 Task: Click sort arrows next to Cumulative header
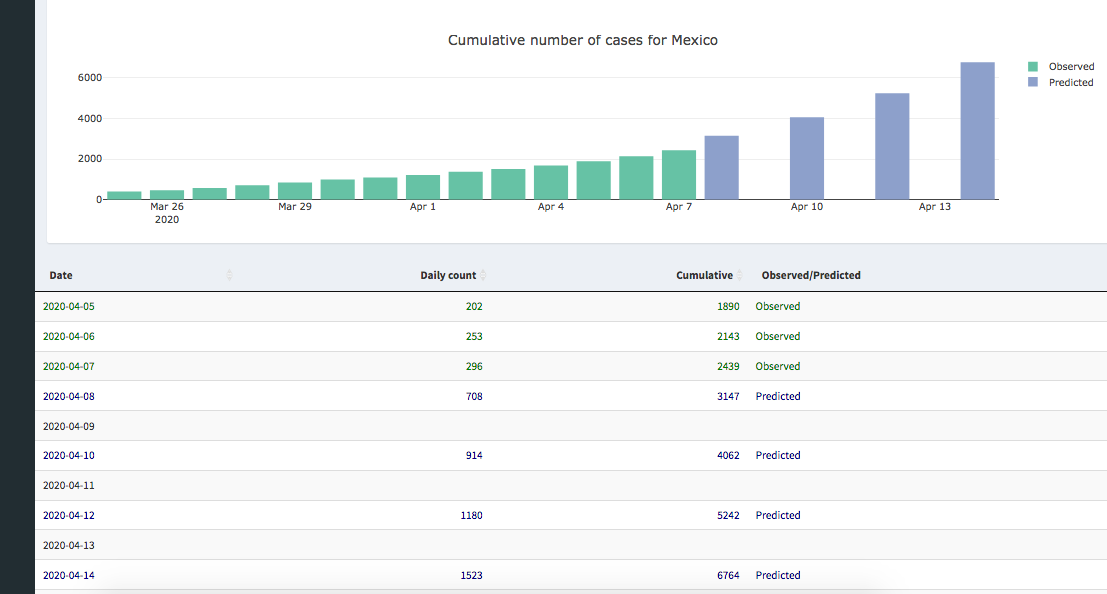click(740, 275)
